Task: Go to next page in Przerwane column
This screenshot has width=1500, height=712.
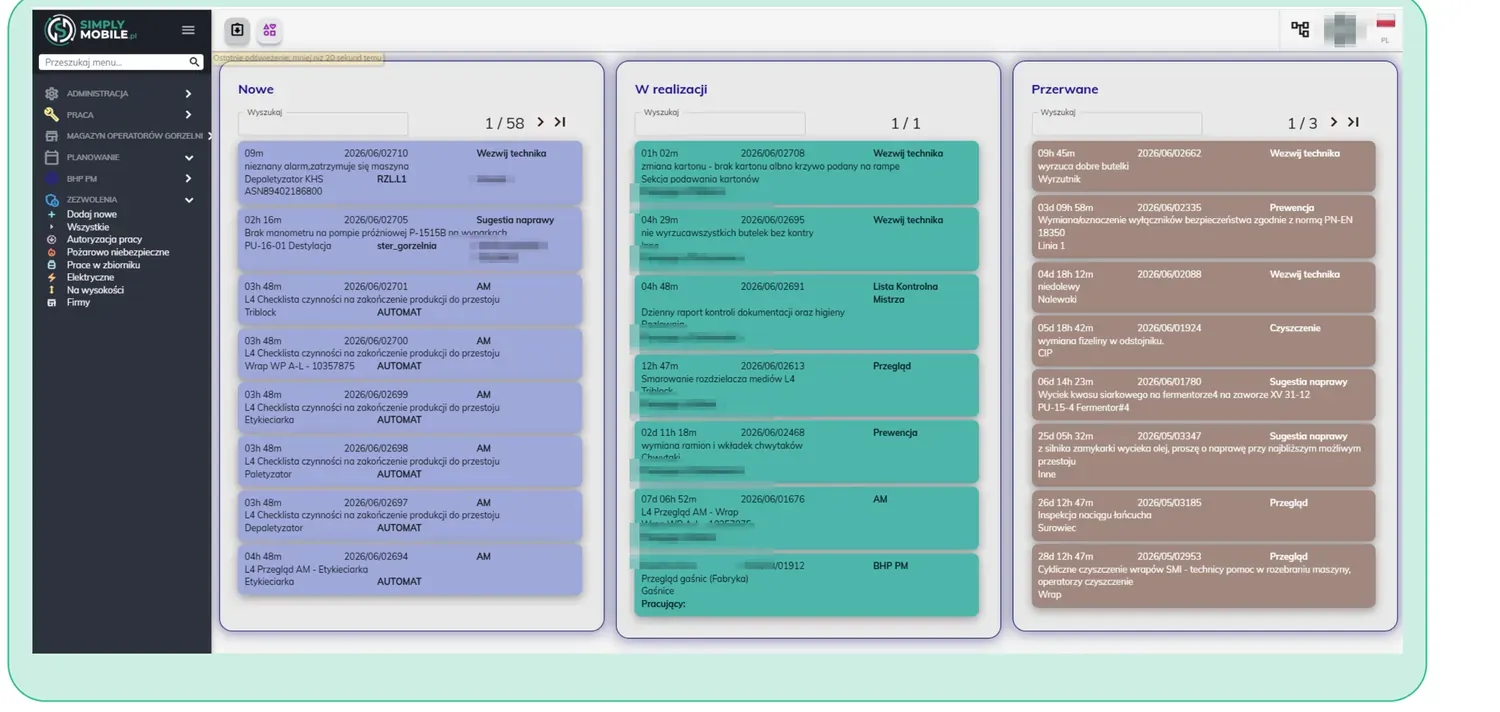Action: (1333, 122)
